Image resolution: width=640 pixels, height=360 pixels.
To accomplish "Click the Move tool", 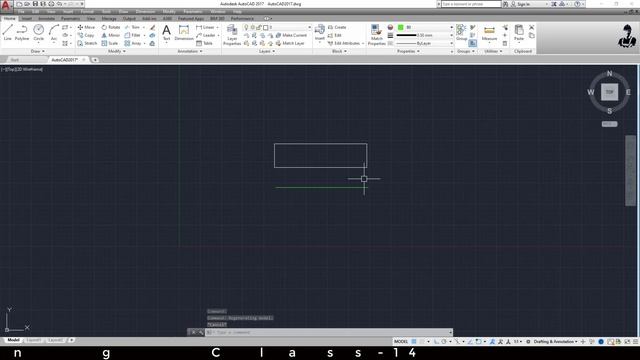I will pyautogui.click(x=86, y=27).
